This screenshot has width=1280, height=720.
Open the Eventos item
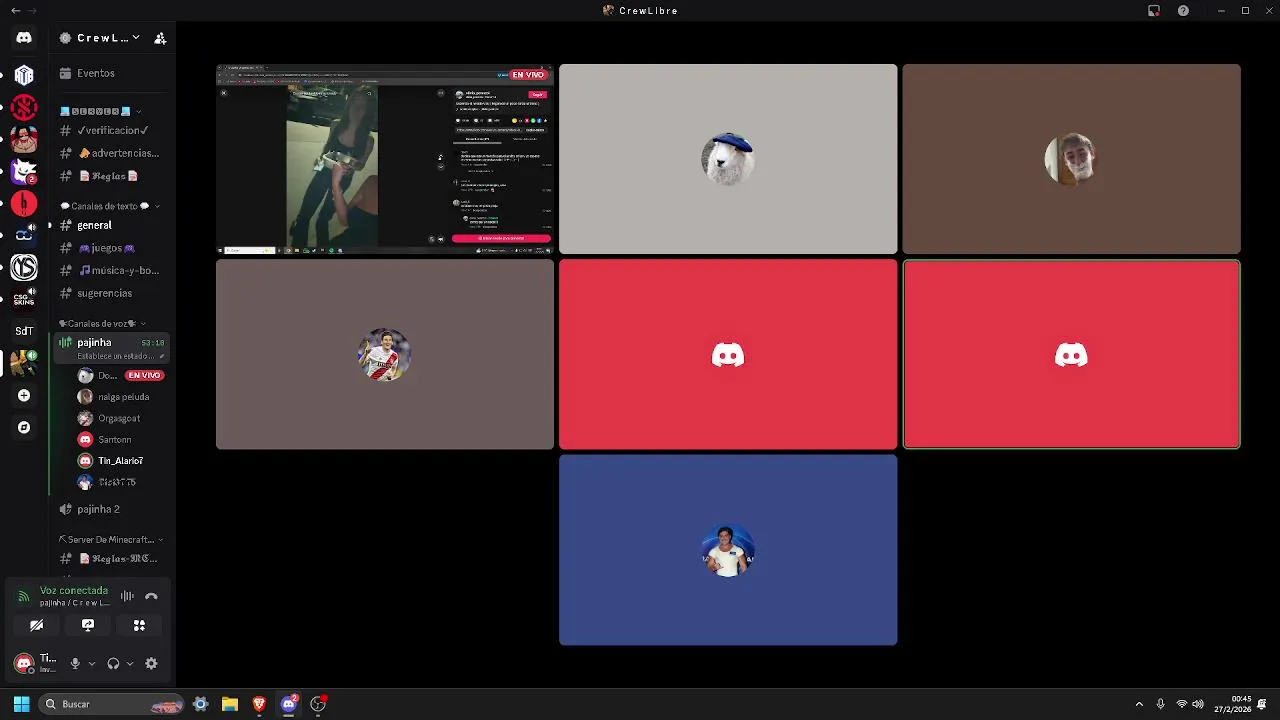coord(112,73)
